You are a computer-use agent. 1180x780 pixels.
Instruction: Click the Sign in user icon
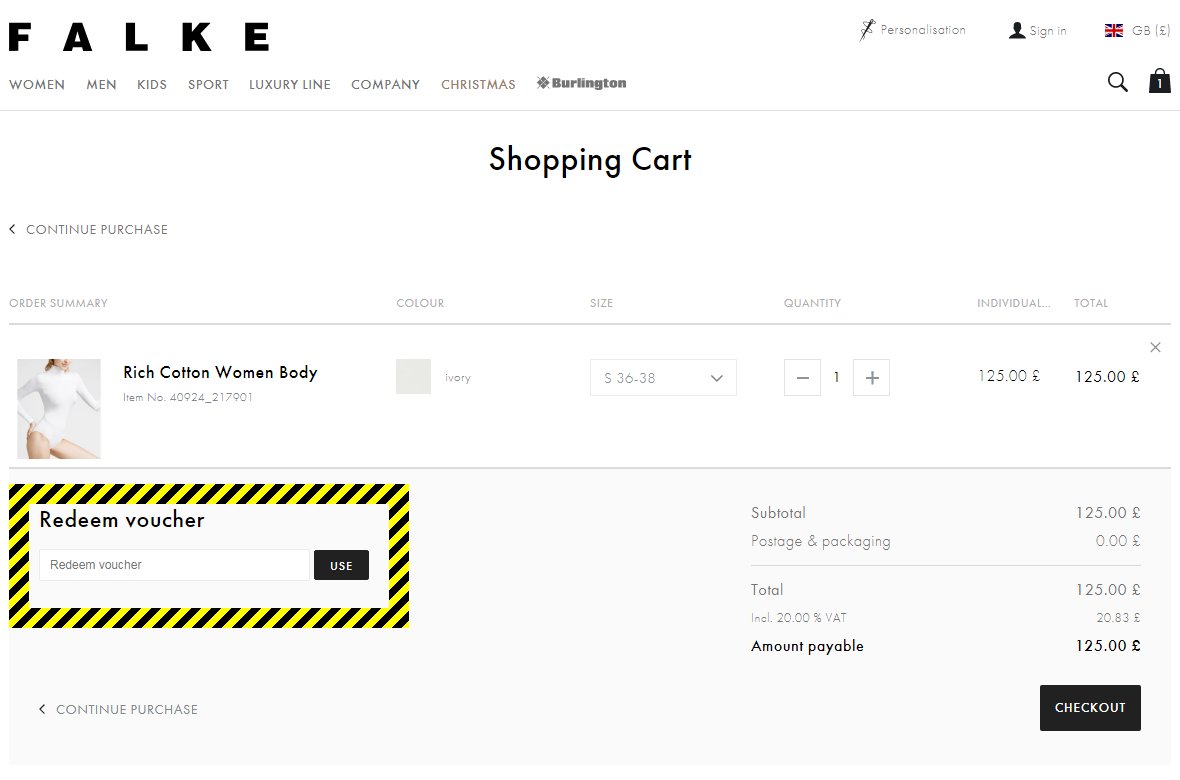1017,30
